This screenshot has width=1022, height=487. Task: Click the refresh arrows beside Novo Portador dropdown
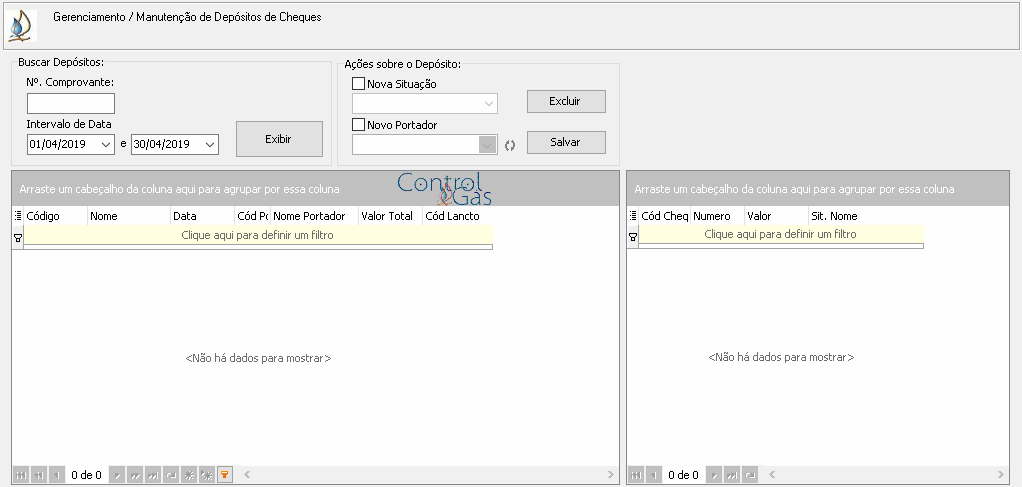(x=510, y=145)
